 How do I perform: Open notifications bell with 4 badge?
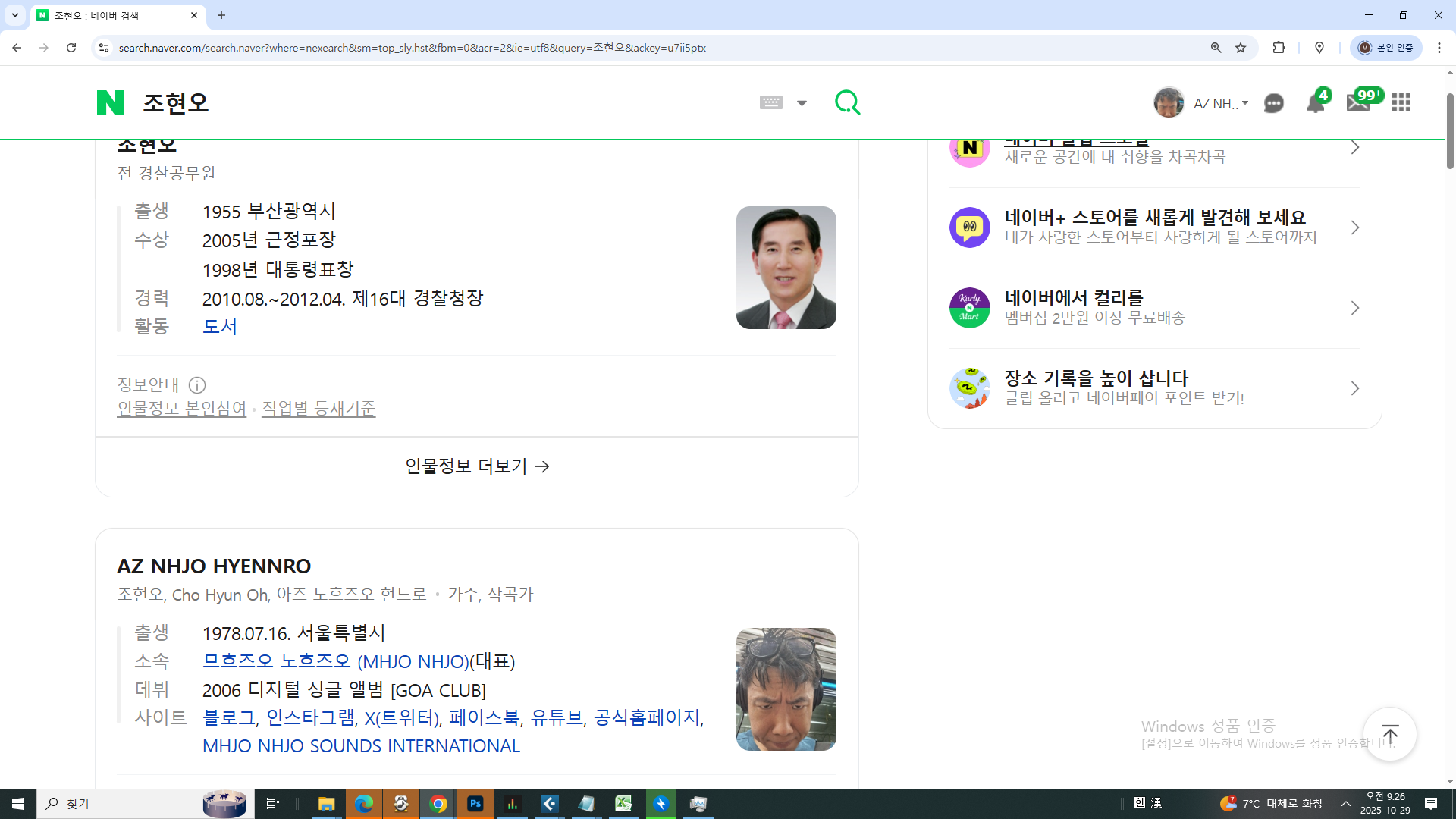pyautogui.click(x=1316, y=103)
